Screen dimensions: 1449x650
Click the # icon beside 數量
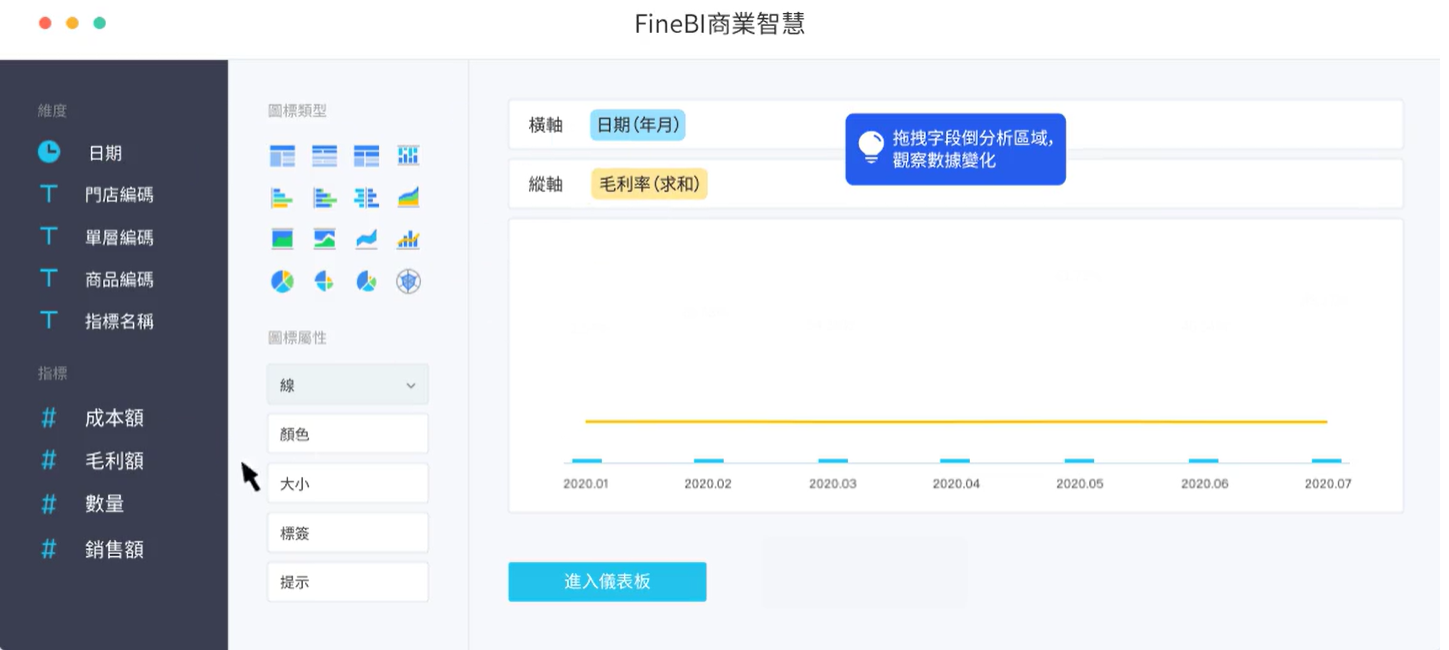click(x=48, y=503)
